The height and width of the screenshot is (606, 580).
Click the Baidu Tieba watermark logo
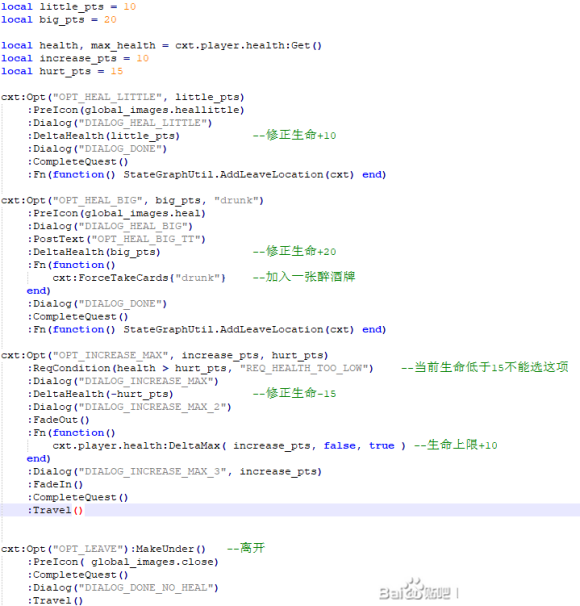(x=415, y=590)
